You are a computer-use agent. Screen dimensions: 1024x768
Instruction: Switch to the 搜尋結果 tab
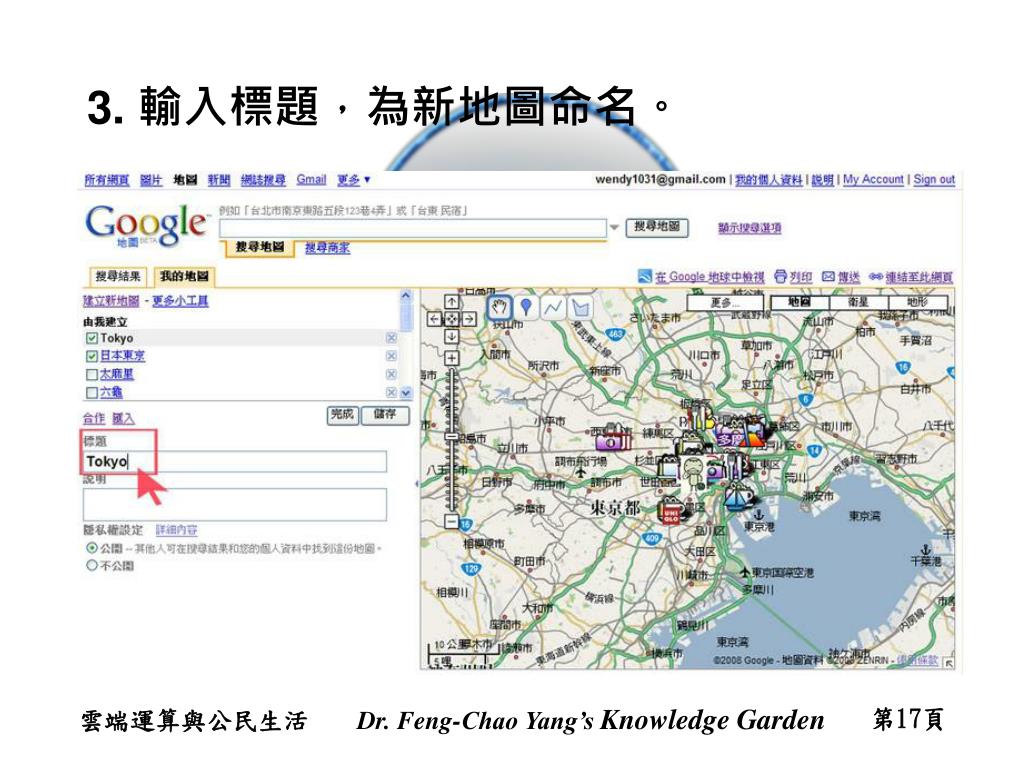118,276
